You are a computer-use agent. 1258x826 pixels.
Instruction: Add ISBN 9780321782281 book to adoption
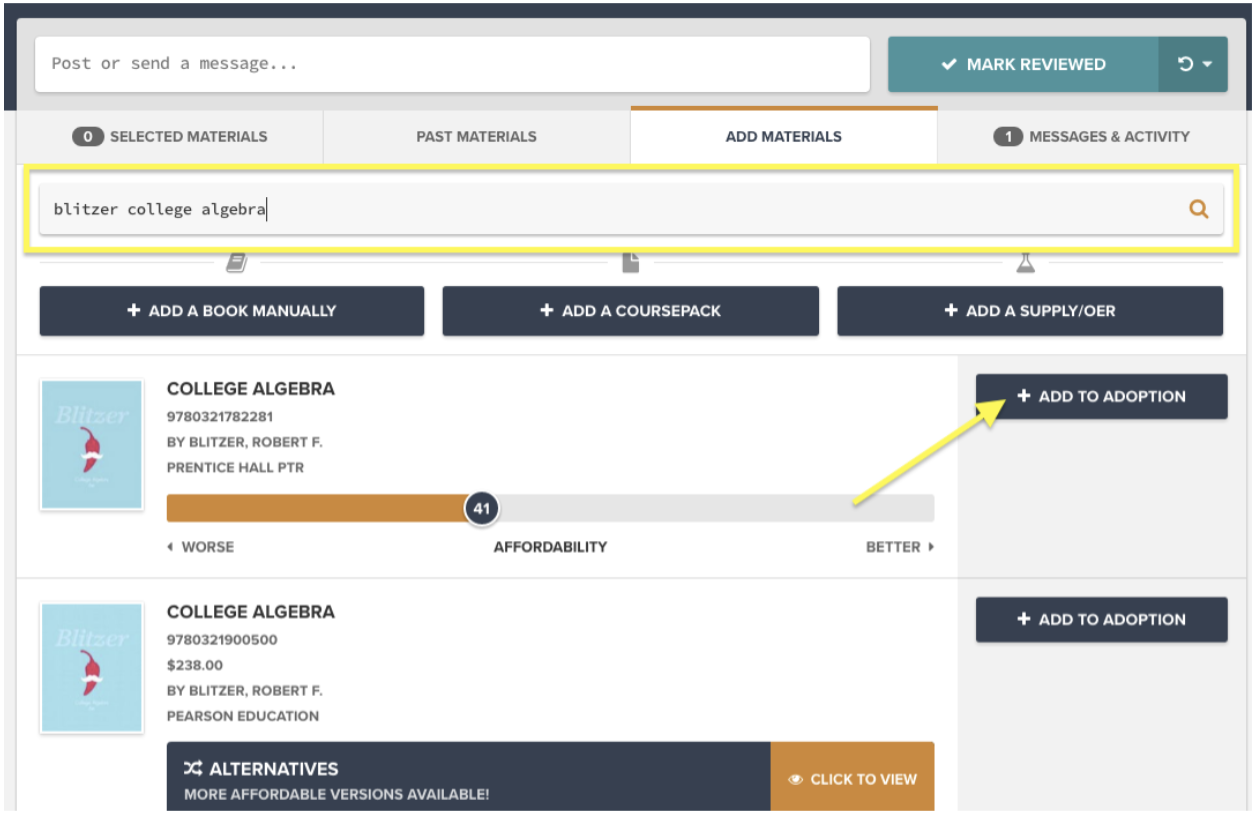click(1101, 396)
